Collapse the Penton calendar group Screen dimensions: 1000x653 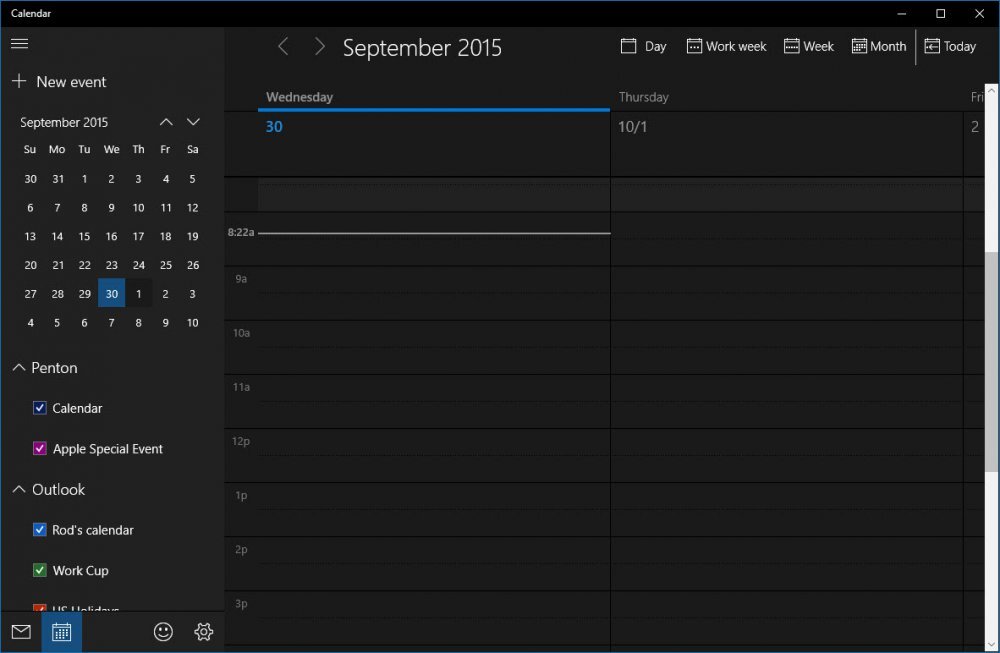pos(17,367)
